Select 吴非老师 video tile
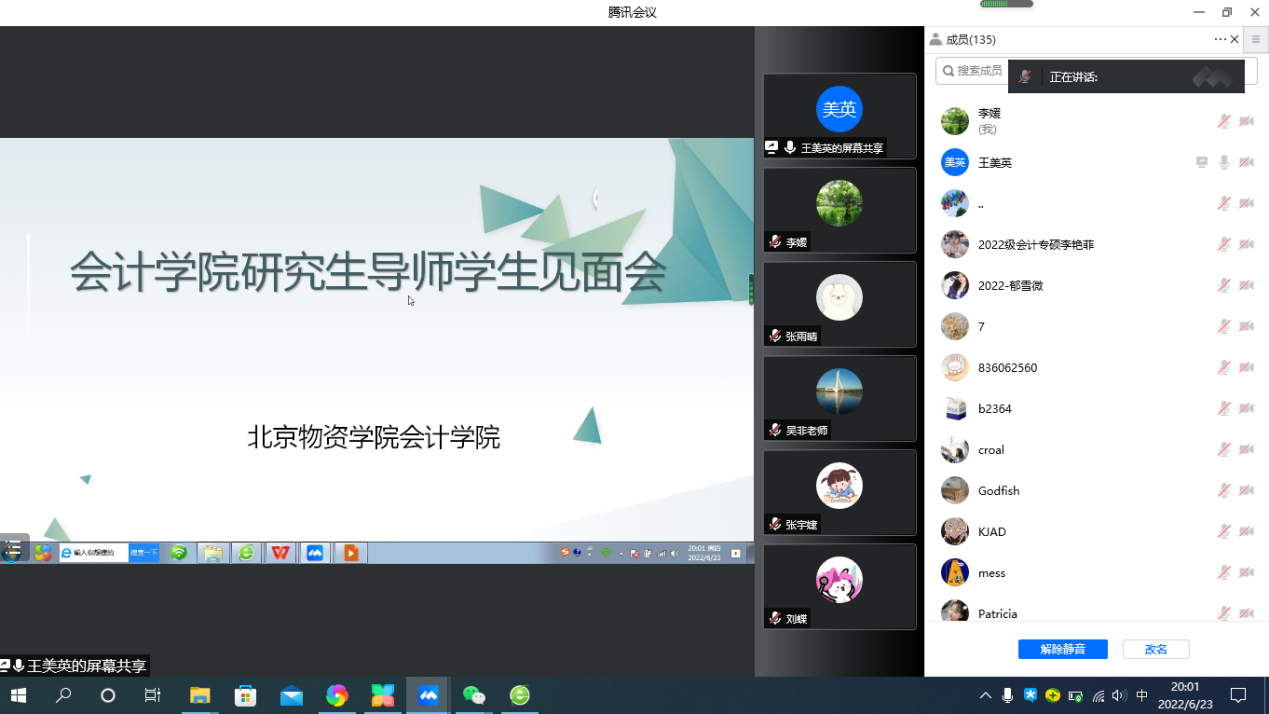Viewport: 1269px width, 714px height. point(839,398)
